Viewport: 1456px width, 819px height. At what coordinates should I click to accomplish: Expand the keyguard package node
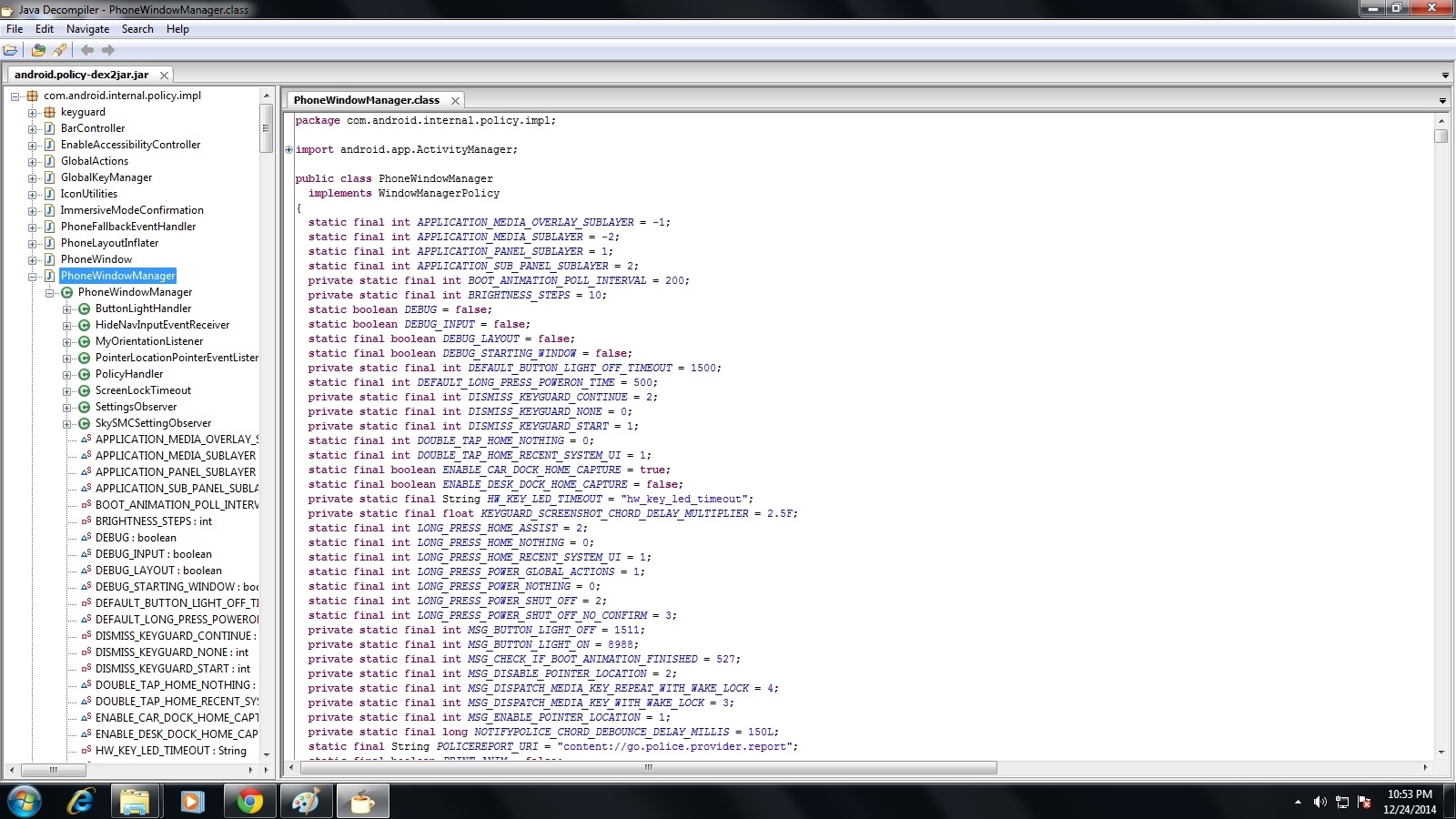tap(33, 112)
